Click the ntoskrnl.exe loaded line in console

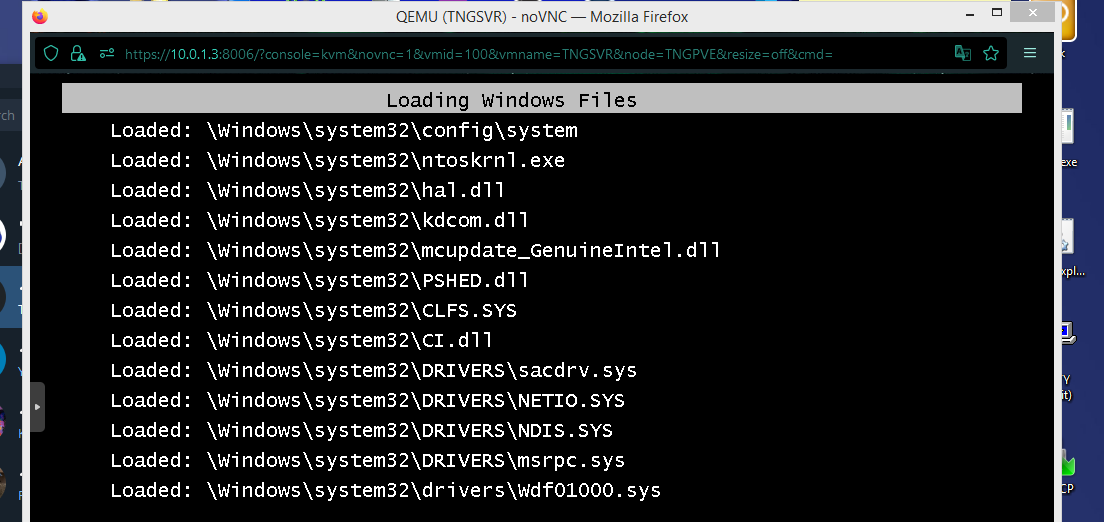tap(337, 160)
